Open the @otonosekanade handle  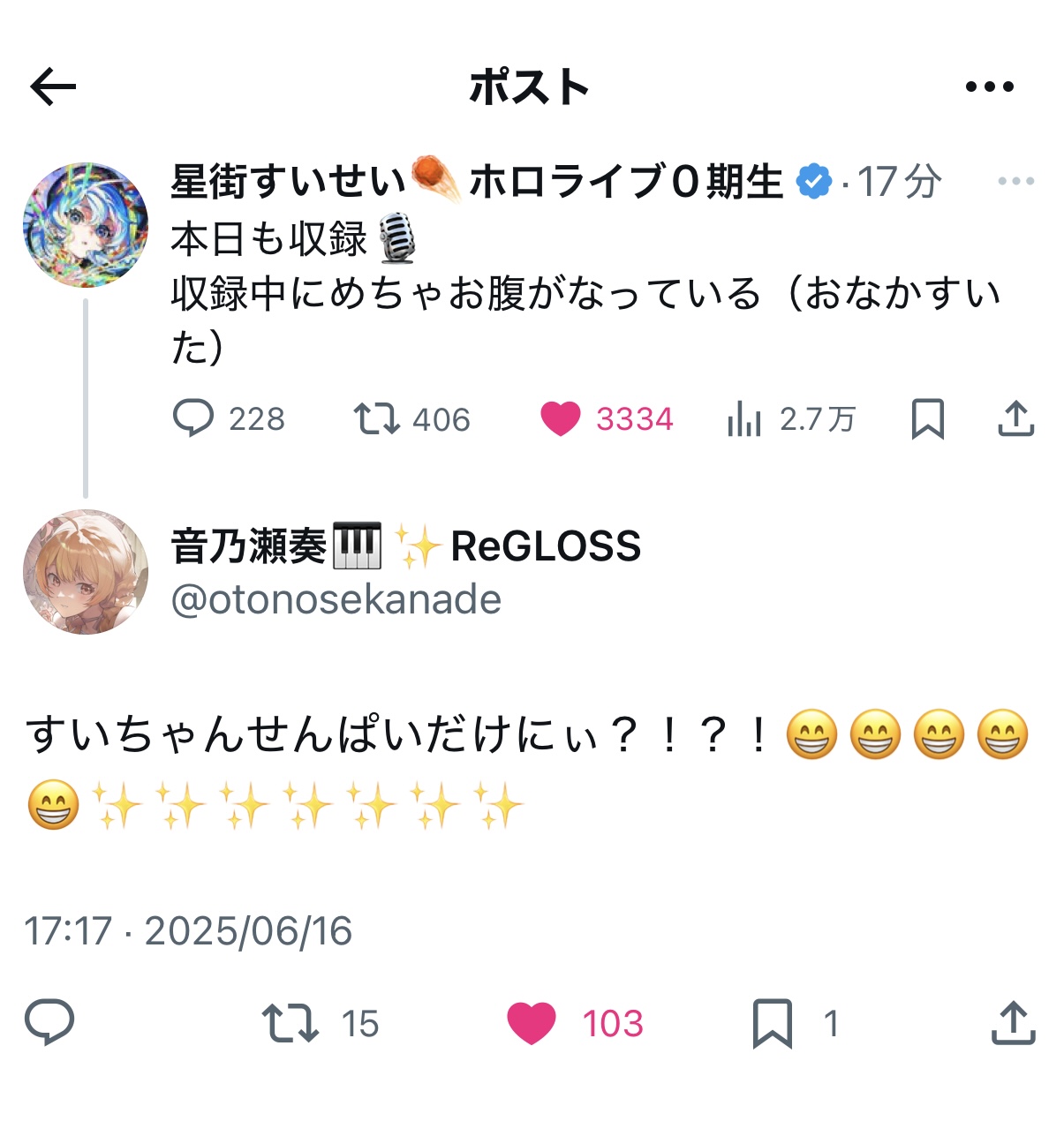point(336,600)
